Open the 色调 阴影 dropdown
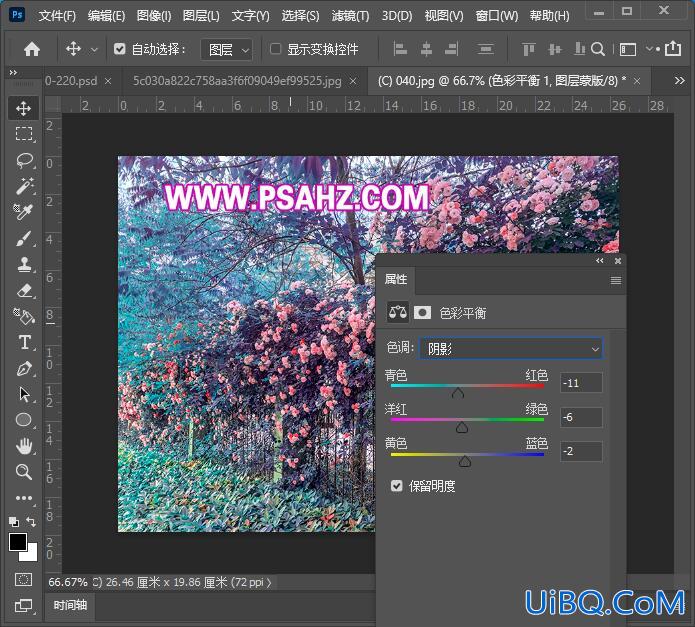Image resolution: width=695 pixels, height=627 pixels. pos(511,348)
